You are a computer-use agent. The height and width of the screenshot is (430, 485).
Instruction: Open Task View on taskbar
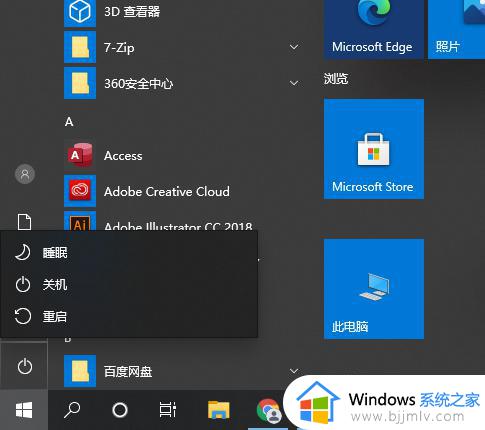167,410
